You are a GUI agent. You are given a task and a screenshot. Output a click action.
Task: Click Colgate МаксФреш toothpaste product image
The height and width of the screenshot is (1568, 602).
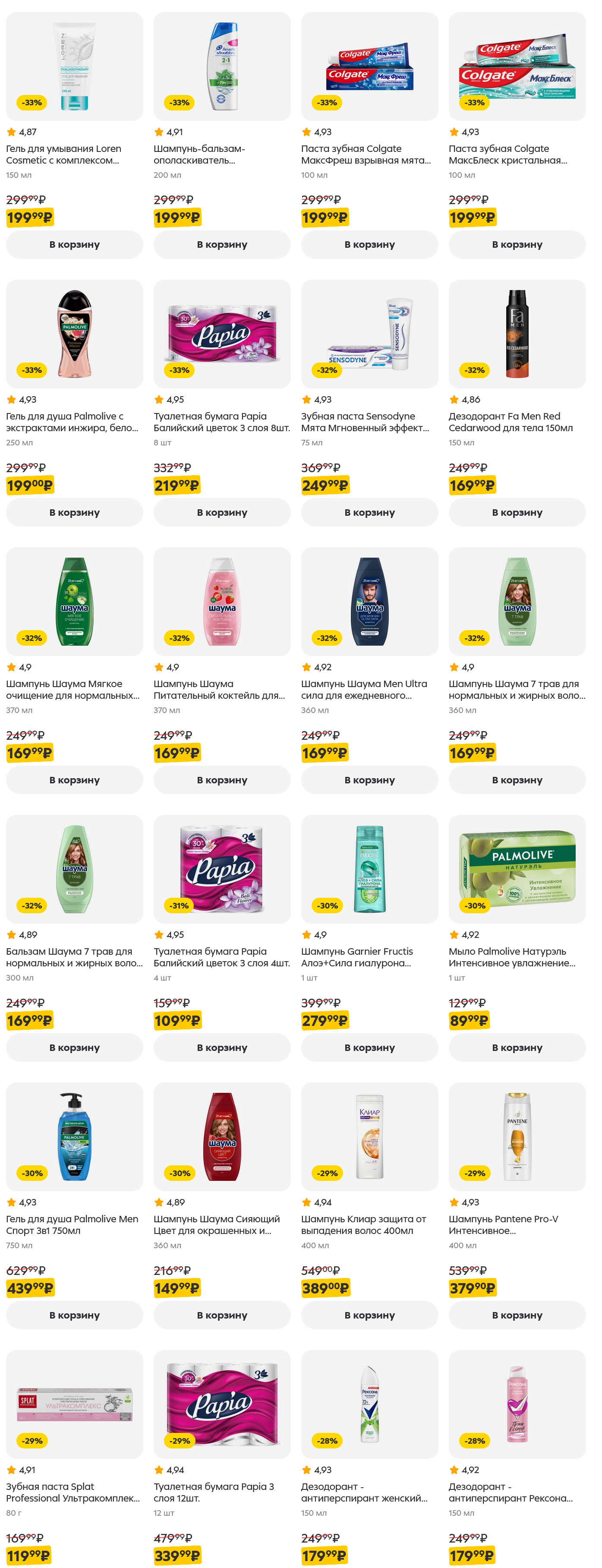coord(369,66)
